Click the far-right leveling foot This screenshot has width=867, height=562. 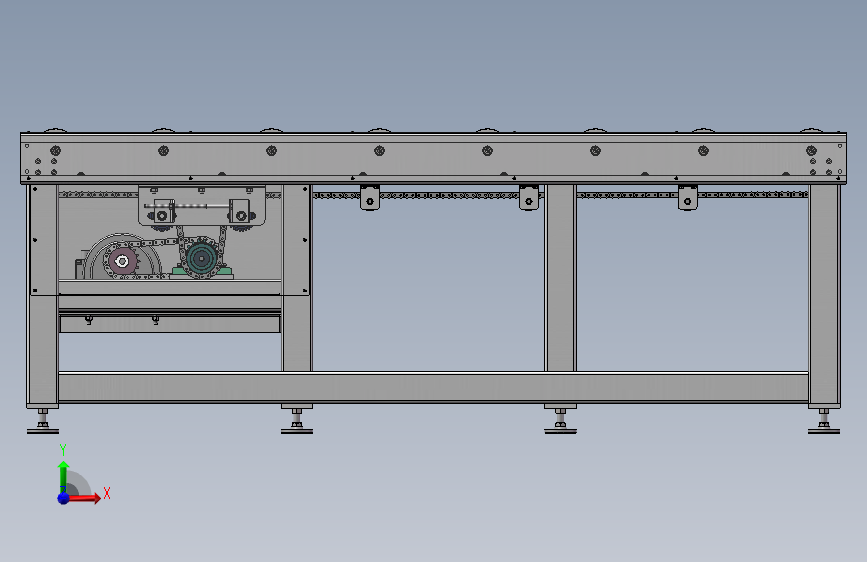tap(824, 422)
